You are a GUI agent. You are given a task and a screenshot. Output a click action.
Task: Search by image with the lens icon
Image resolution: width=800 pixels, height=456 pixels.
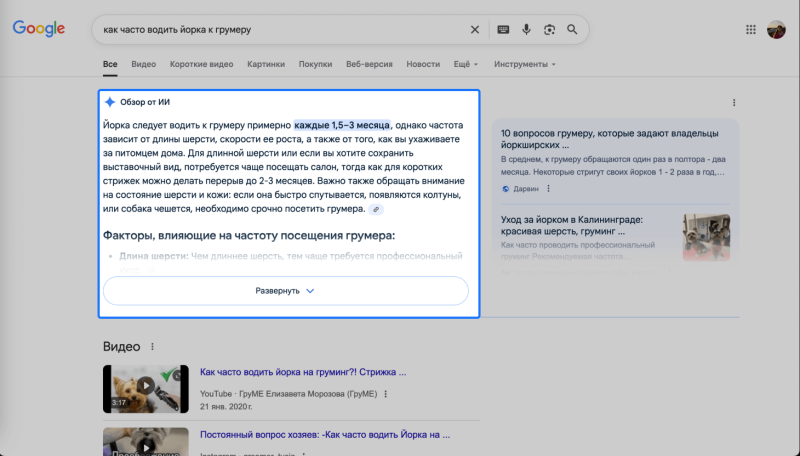coord(549,30)
